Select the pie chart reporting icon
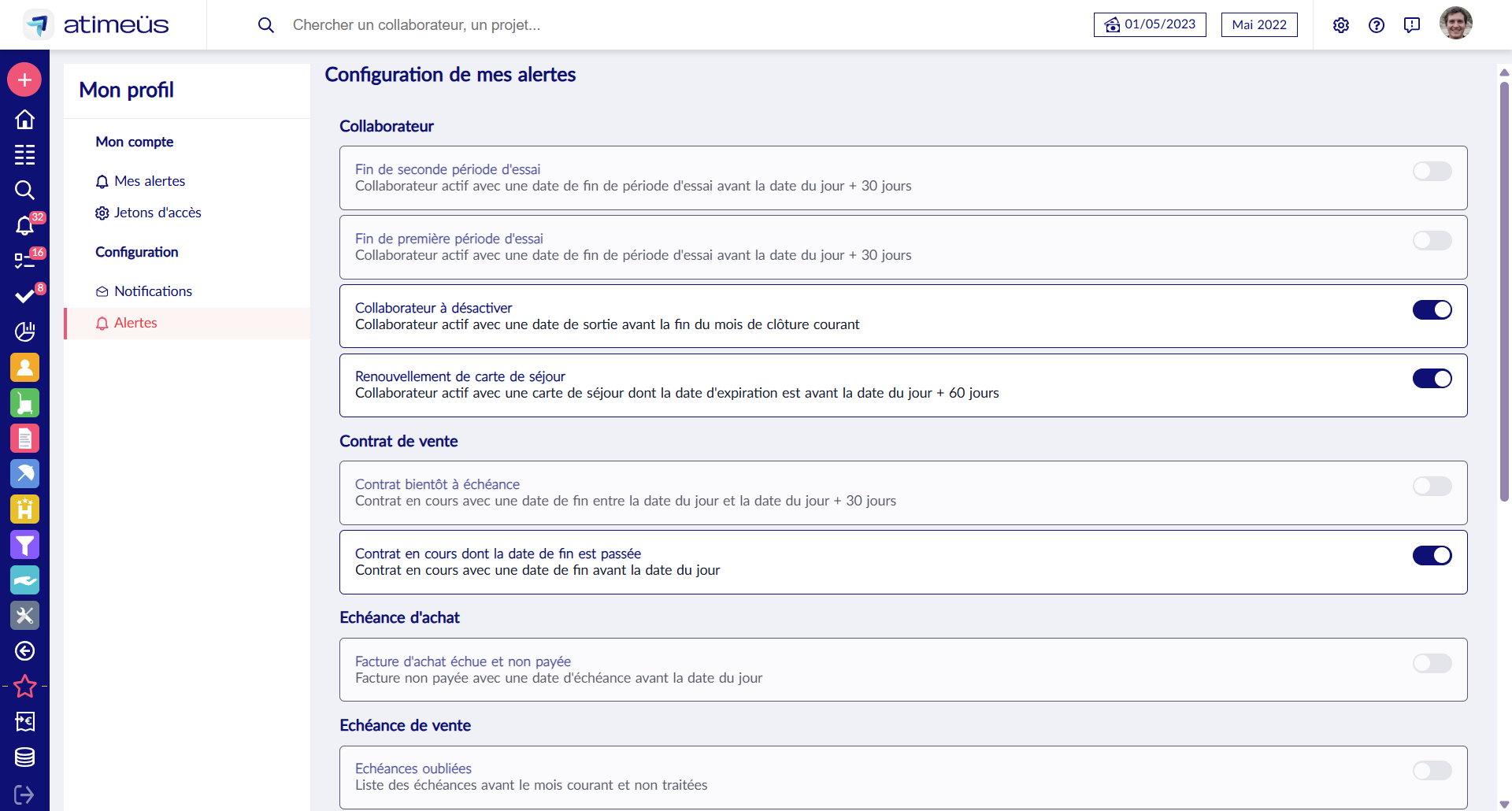The width and height of the screenshot is (1512, 811). point(24,331)
